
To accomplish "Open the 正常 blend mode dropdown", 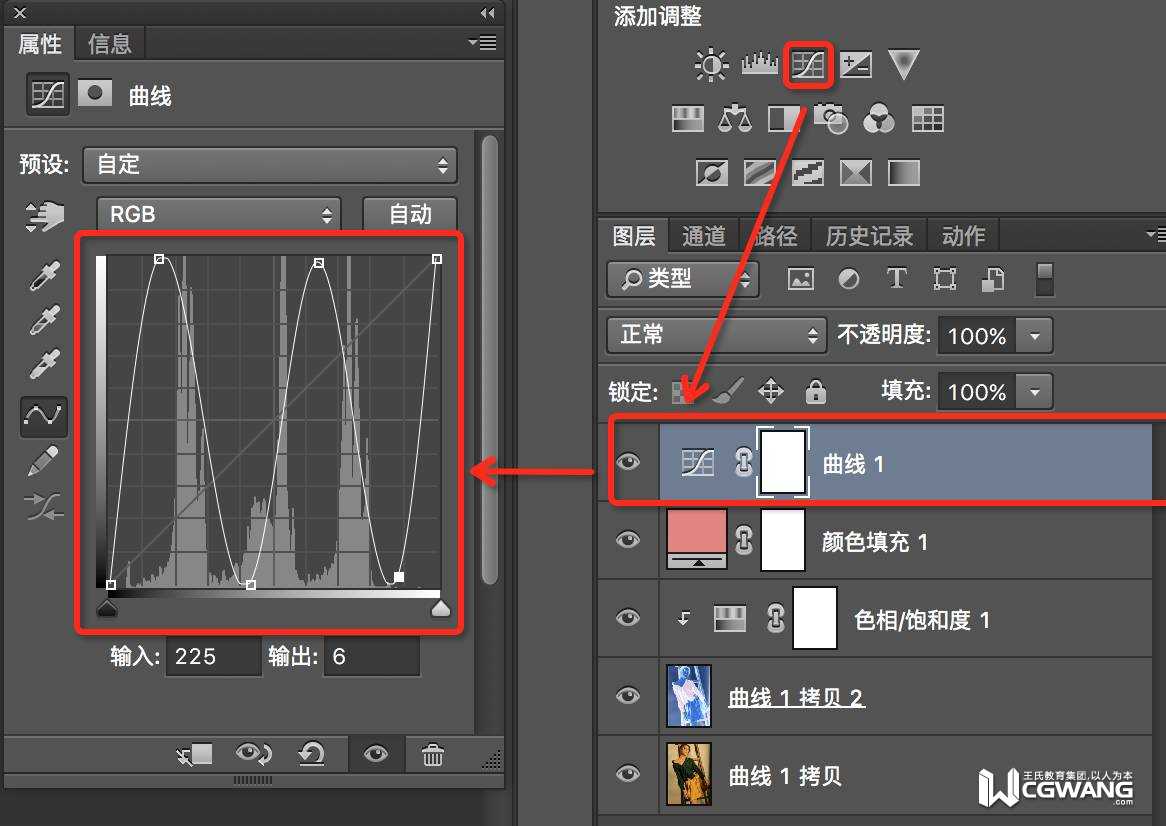I will [x=716, y=335].
